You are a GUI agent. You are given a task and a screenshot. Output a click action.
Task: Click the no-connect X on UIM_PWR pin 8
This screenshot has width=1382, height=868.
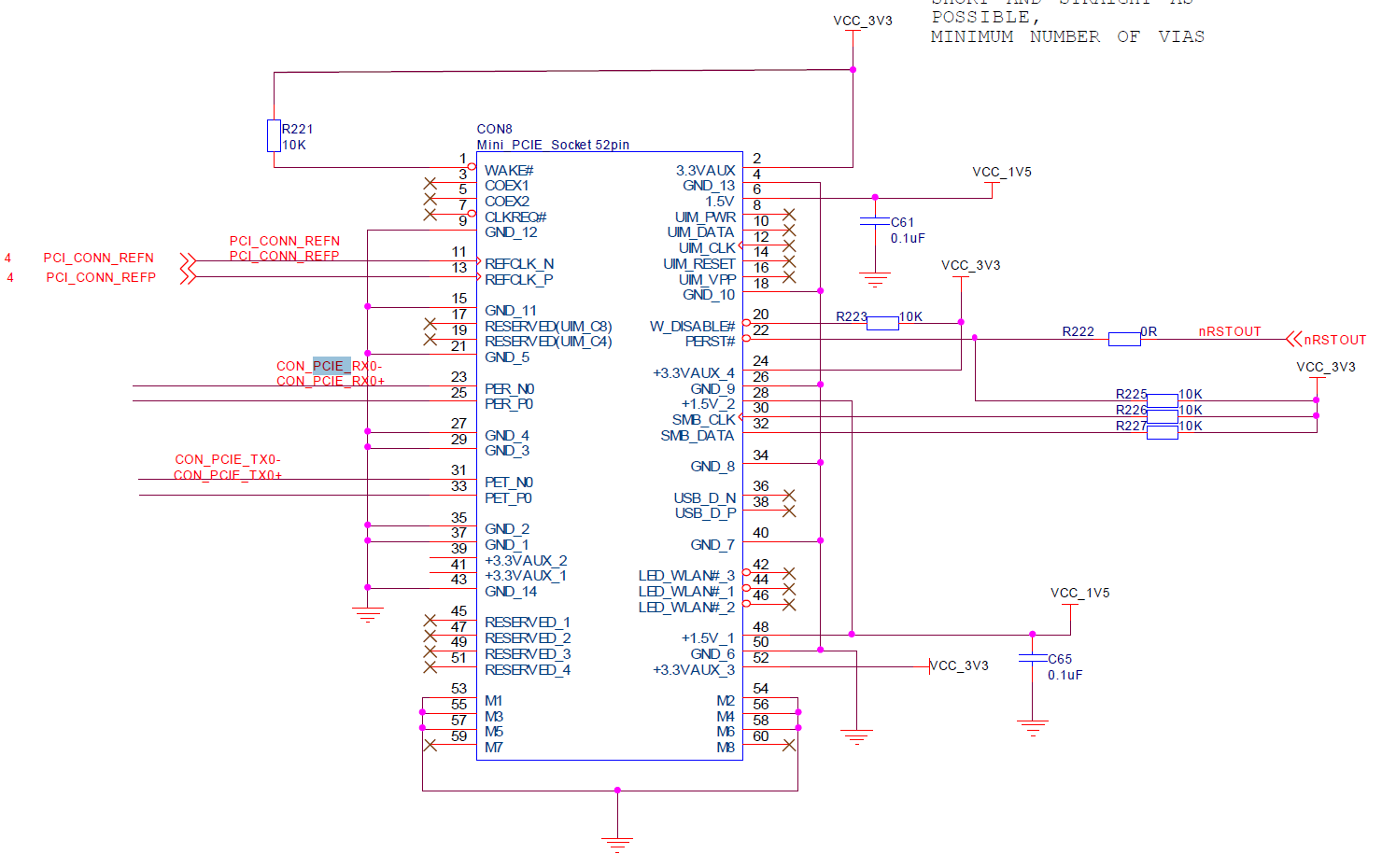789,215
